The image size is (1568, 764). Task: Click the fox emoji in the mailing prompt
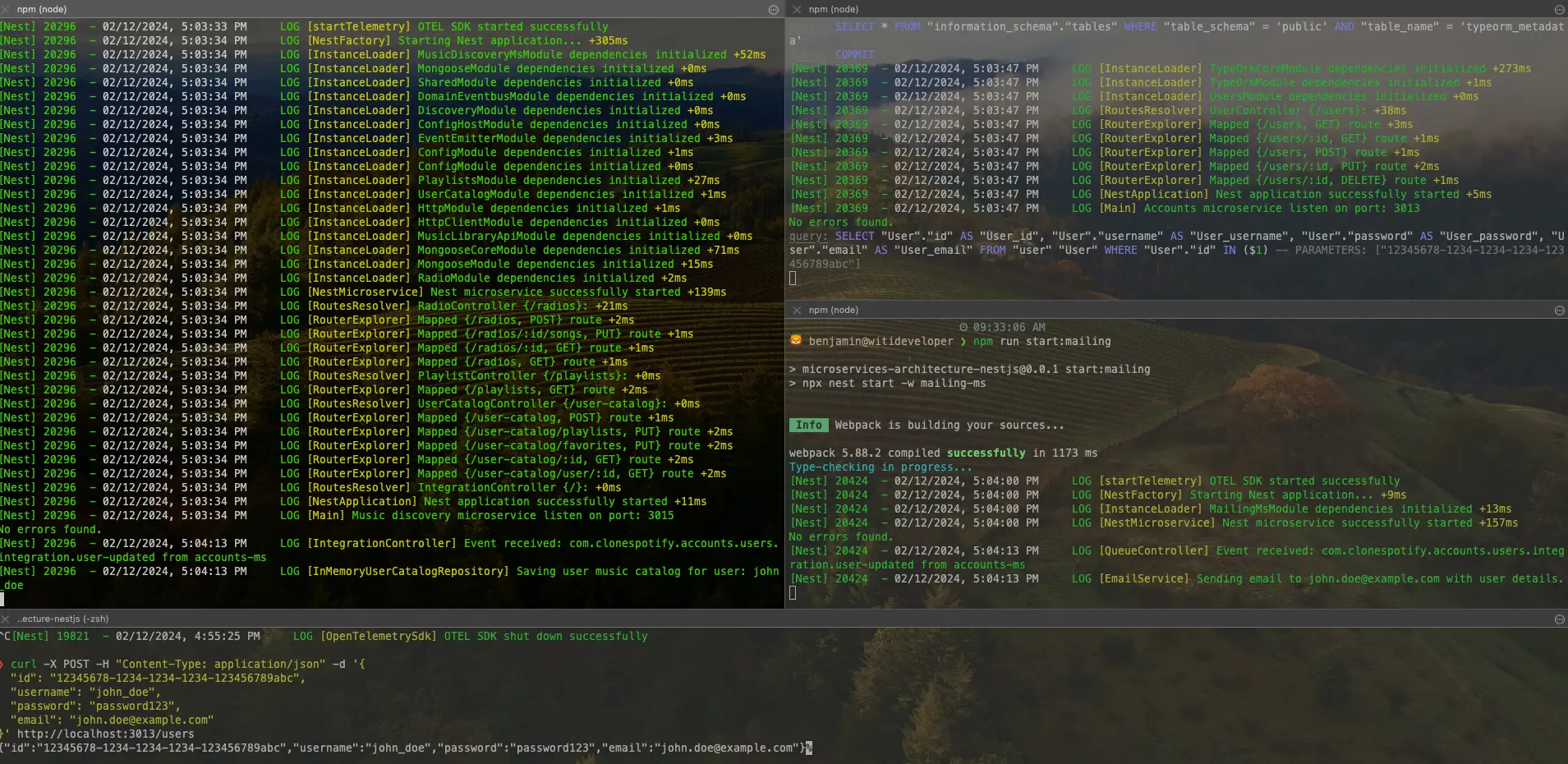(x=795, y=341)
